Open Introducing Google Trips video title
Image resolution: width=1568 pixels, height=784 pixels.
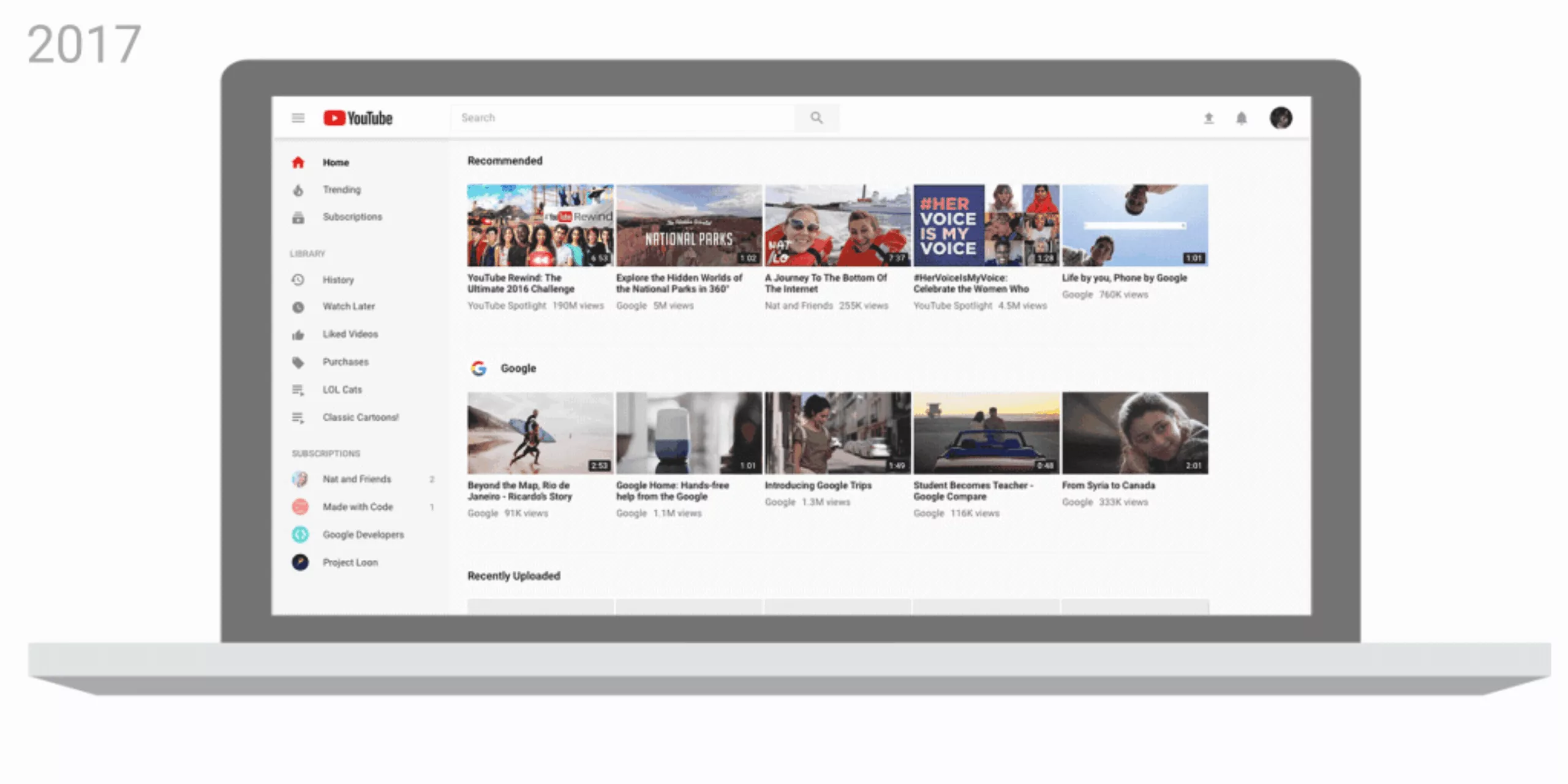[x=818, y=485]
